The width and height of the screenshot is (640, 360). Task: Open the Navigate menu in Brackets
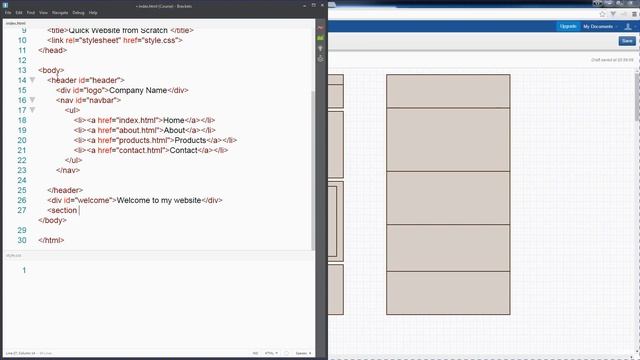click(x=60, y=13)
